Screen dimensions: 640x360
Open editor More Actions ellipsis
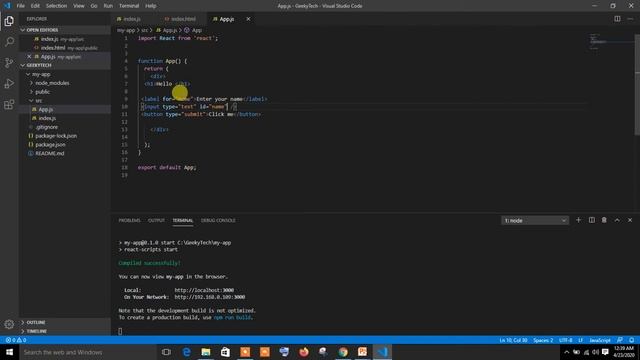(x=630, y=19)
